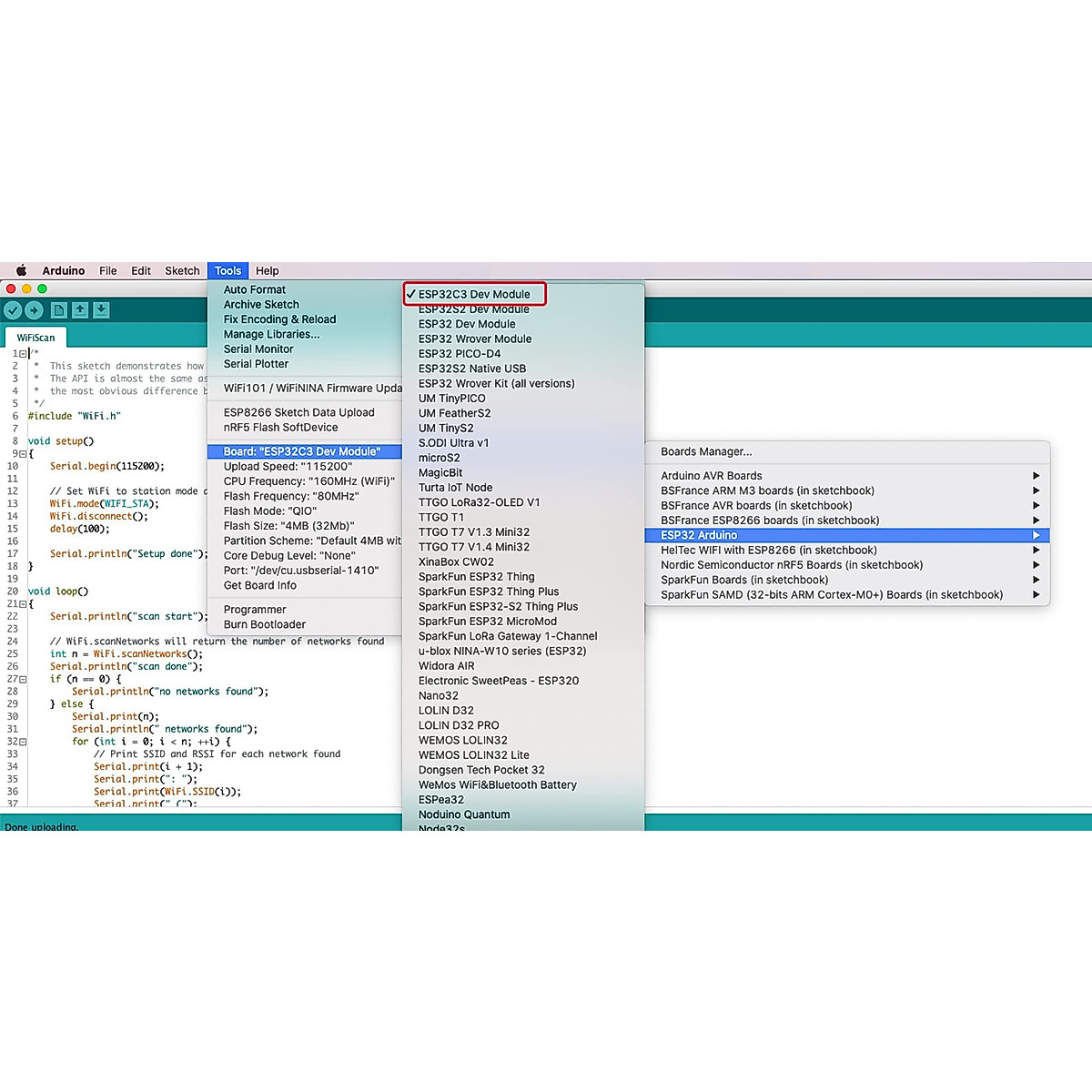Open Serial Monitor from Tools menu
Image resolution: width=1092 pixels, height=1092 pixels.
point(258,349)
